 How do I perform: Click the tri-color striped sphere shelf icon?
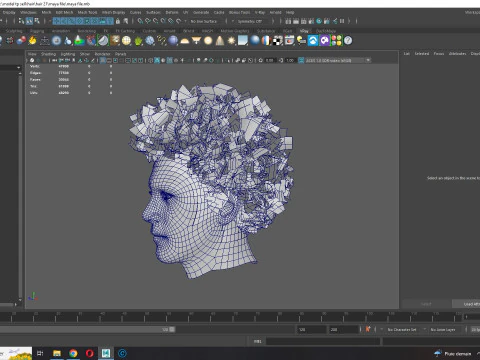[266, 41]
